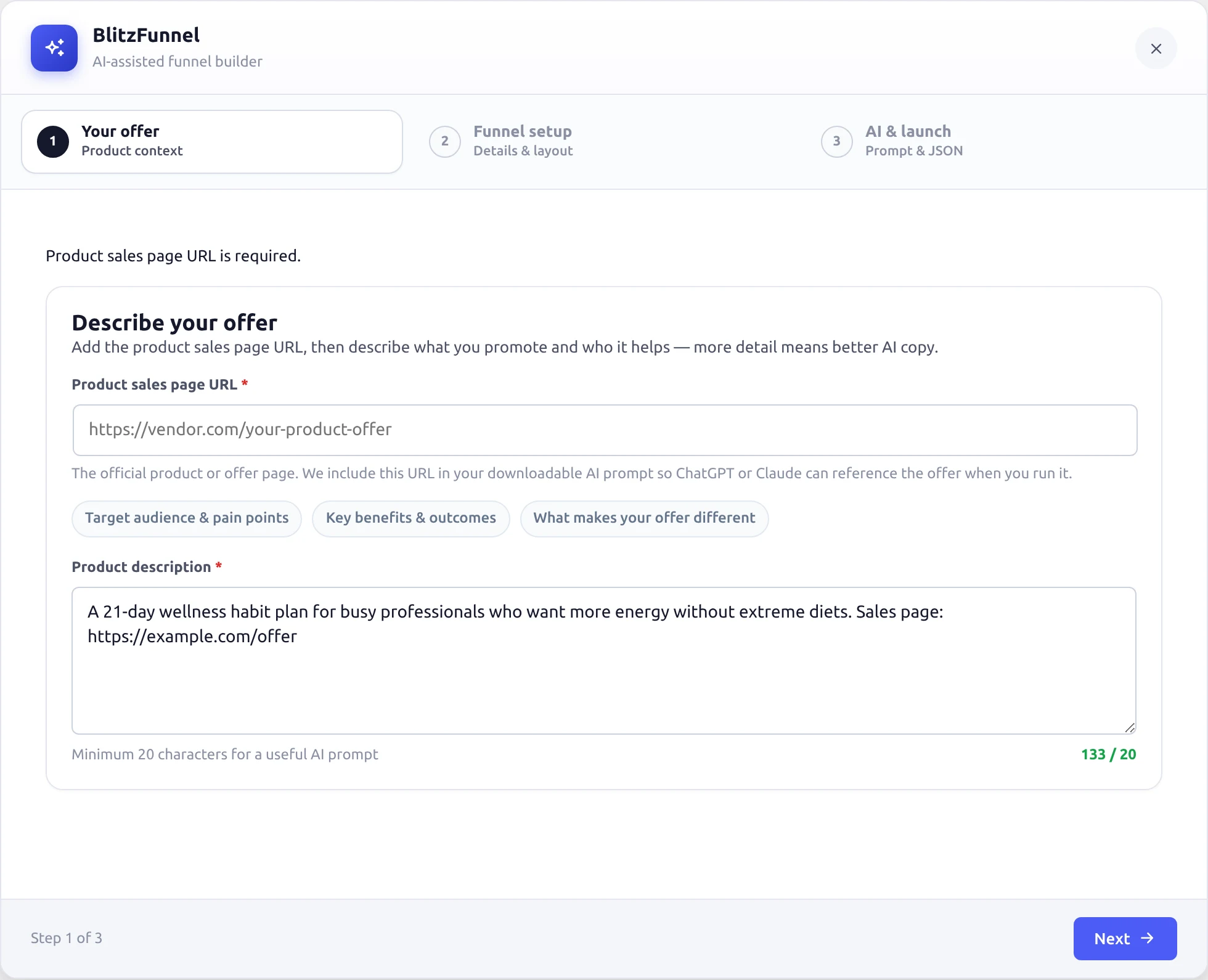Click the 'Step 1 of 3' footer text

pyautogui.click(x=67, y=938)
